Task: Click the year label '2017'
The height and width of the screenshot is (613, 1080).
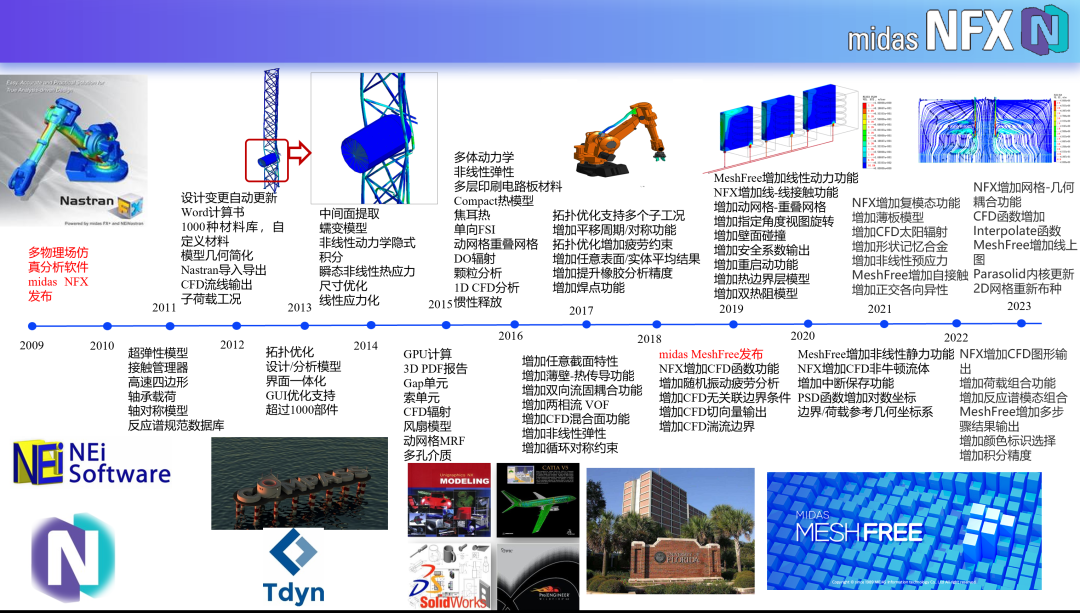Action: (581, 311)
